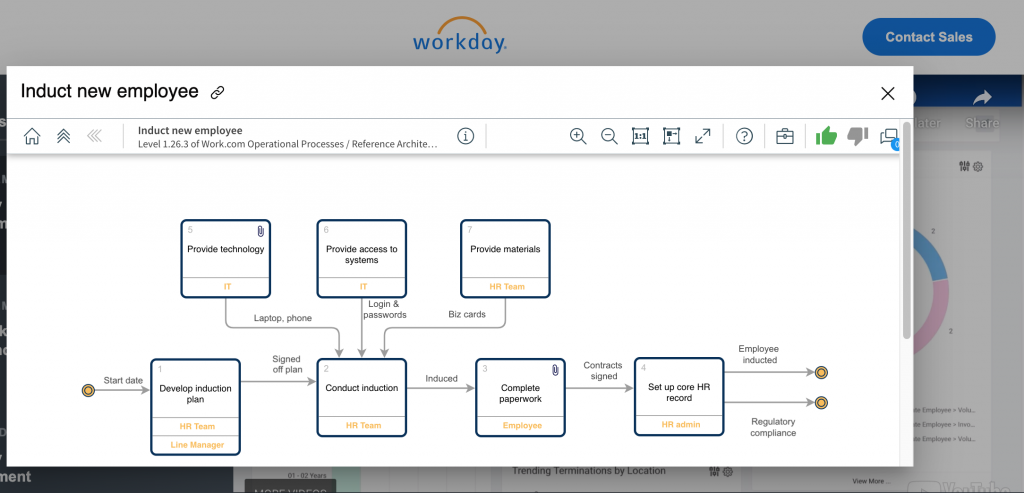Open the briefcase icon in the toolbar
Viewport: 1024px width, 493px height.
tap(785, 137)
